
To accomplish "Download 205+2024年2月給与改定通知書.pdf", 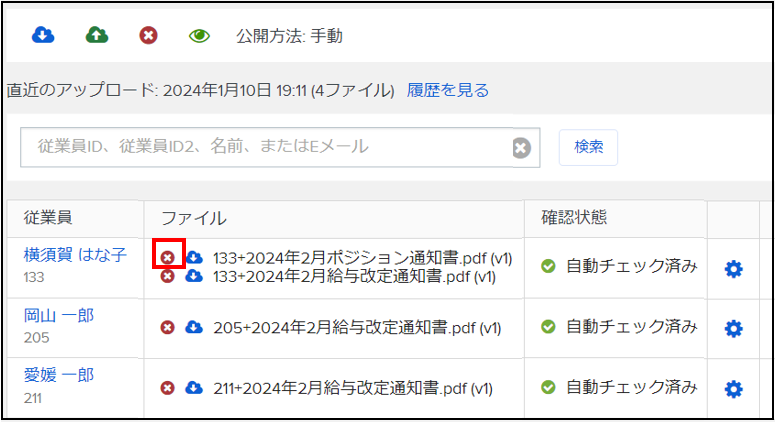I will [x=194, y=327].
